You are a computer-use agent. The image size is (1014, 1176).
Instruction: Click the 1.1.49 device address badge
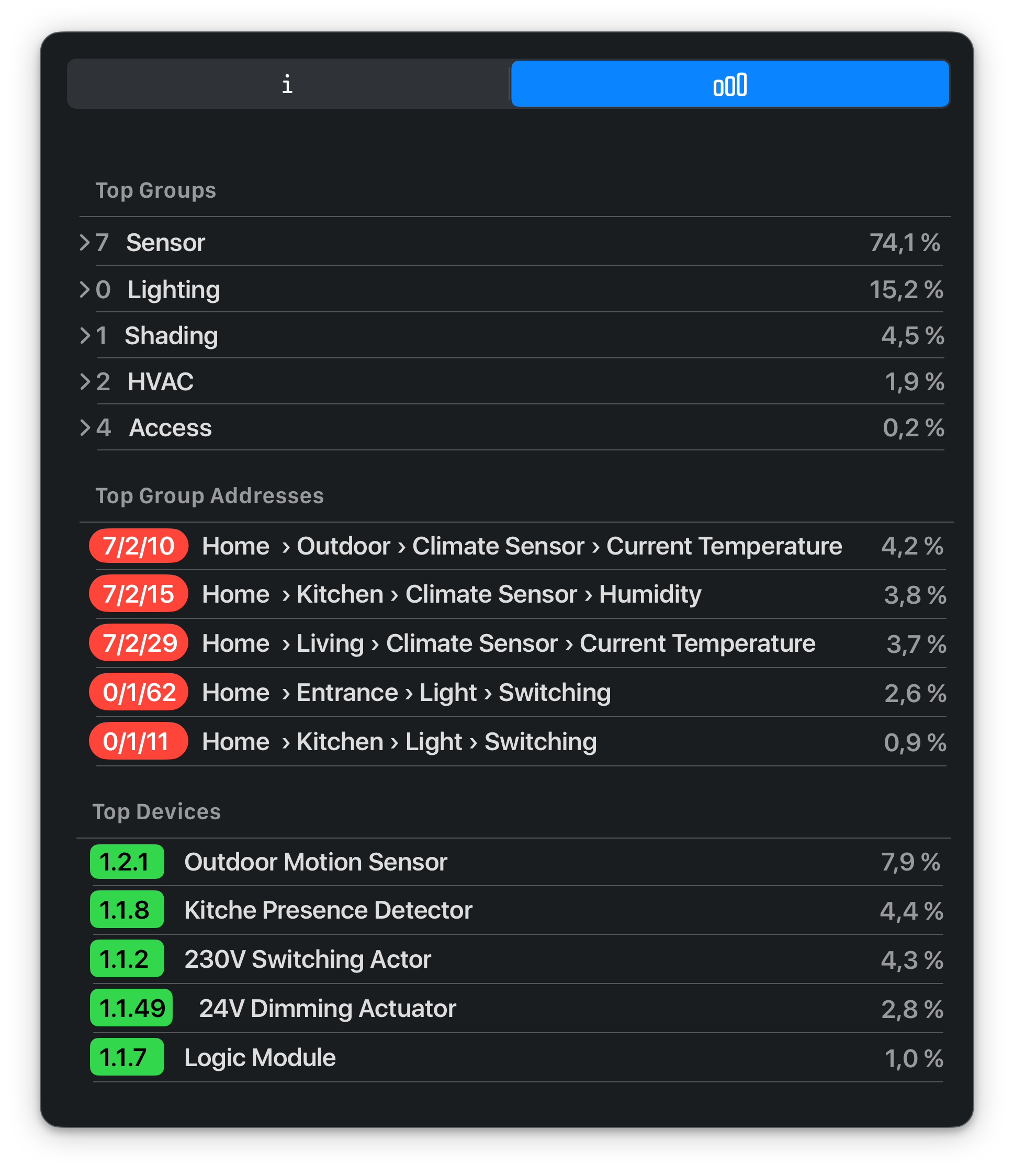(x=131, y=1008)
